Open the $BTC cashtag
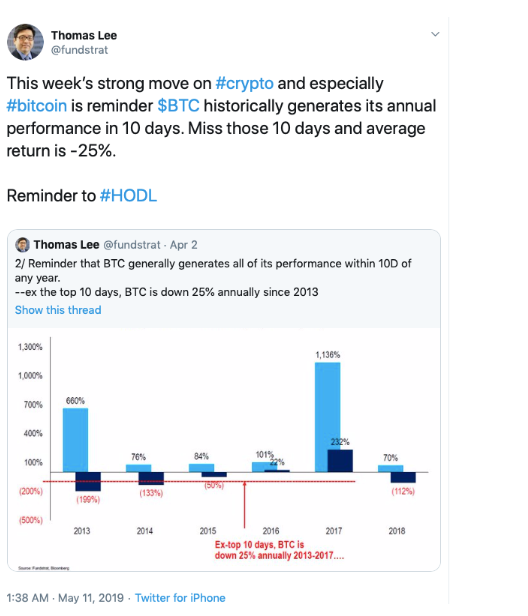This screenshot has height=616, width=528. tap(178, 106)
